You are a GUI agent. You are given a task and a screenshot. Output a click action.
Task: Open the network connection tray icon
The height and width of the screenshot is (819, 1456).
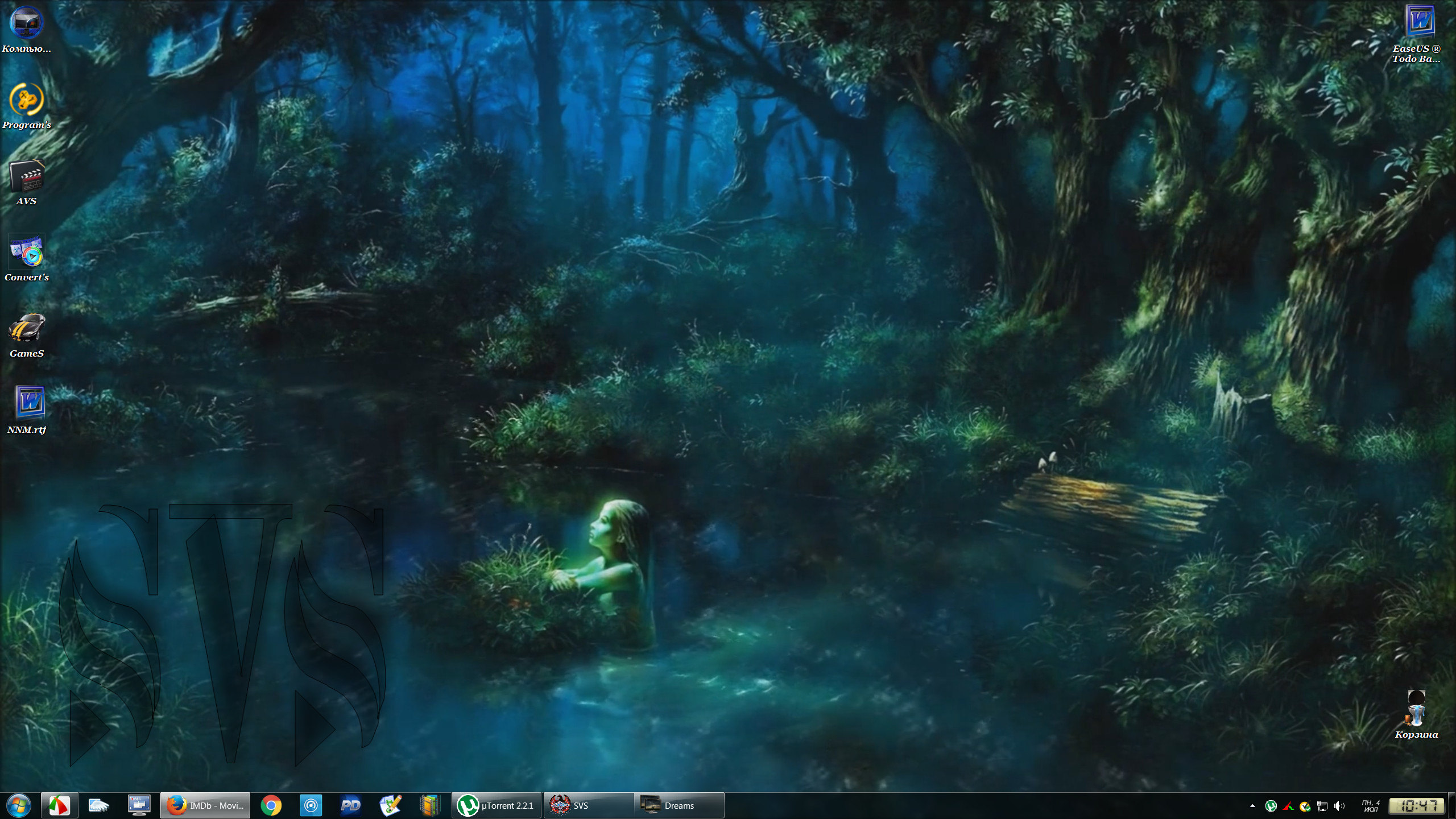coord(1322,806)
